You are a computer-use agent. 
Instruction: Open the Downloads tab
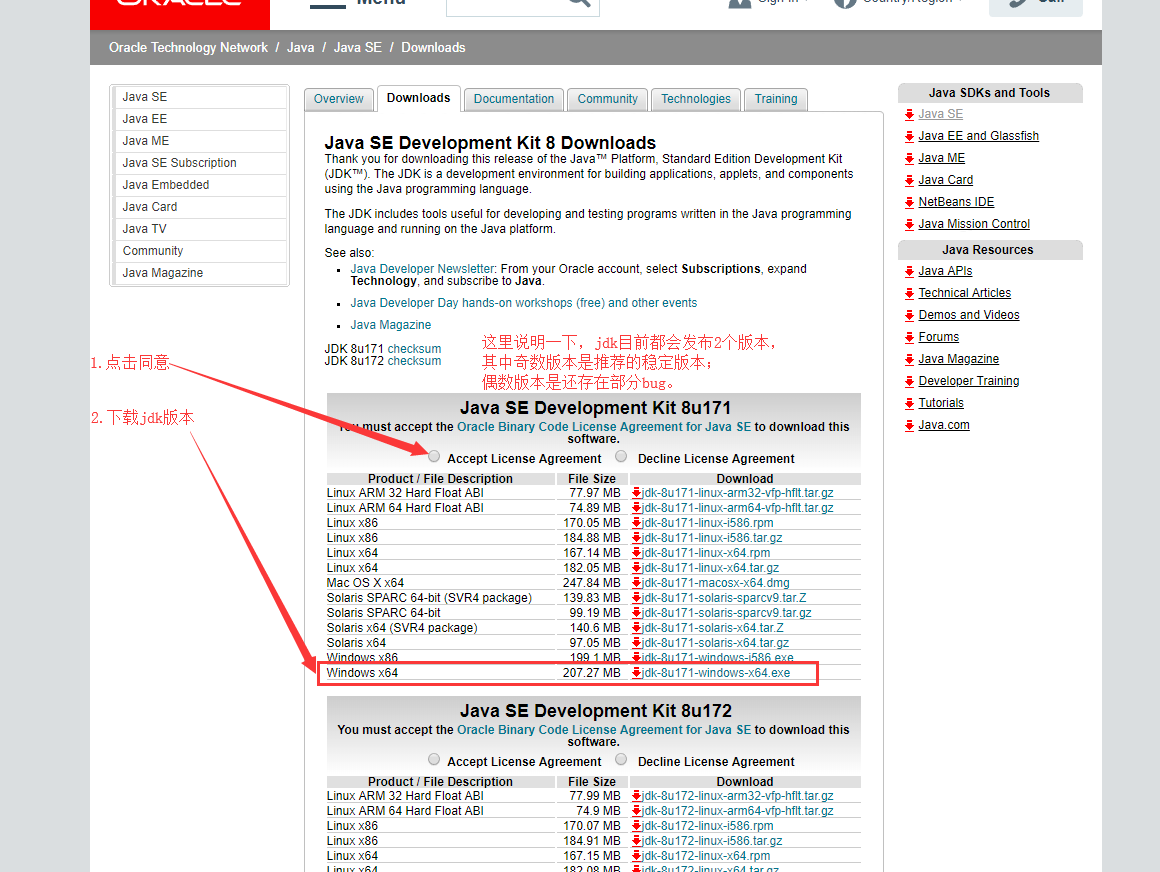(x=419, y=98)
